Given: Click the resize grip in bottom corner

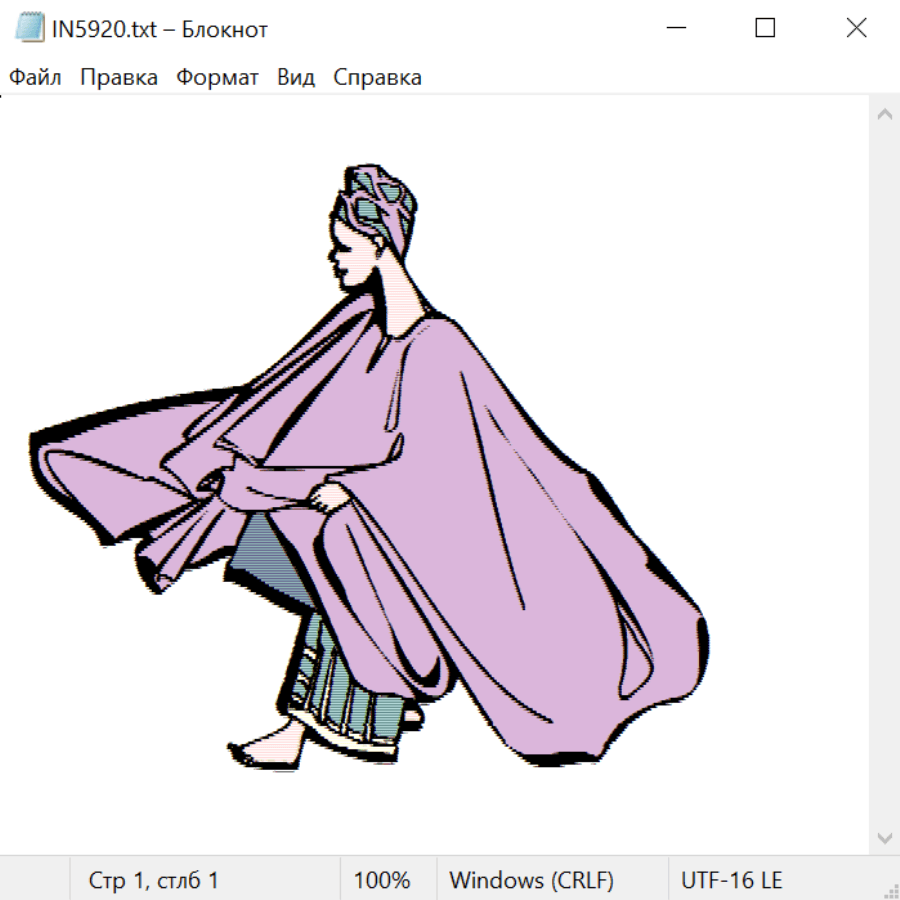Looking at the screenshot, I should tap(890, 890).
